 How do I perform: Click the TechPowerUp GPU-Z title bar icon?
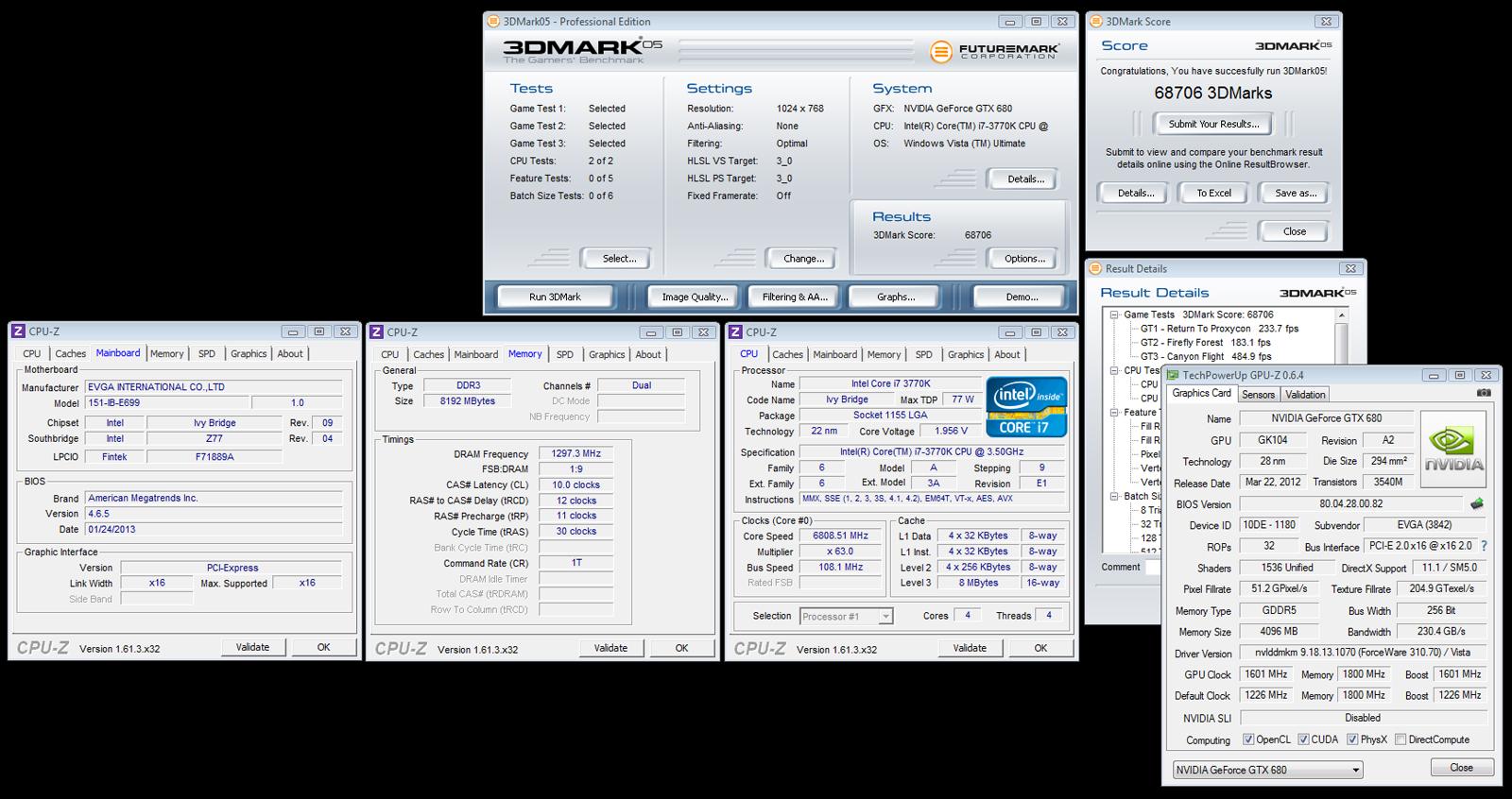[x=1172, y=375]
